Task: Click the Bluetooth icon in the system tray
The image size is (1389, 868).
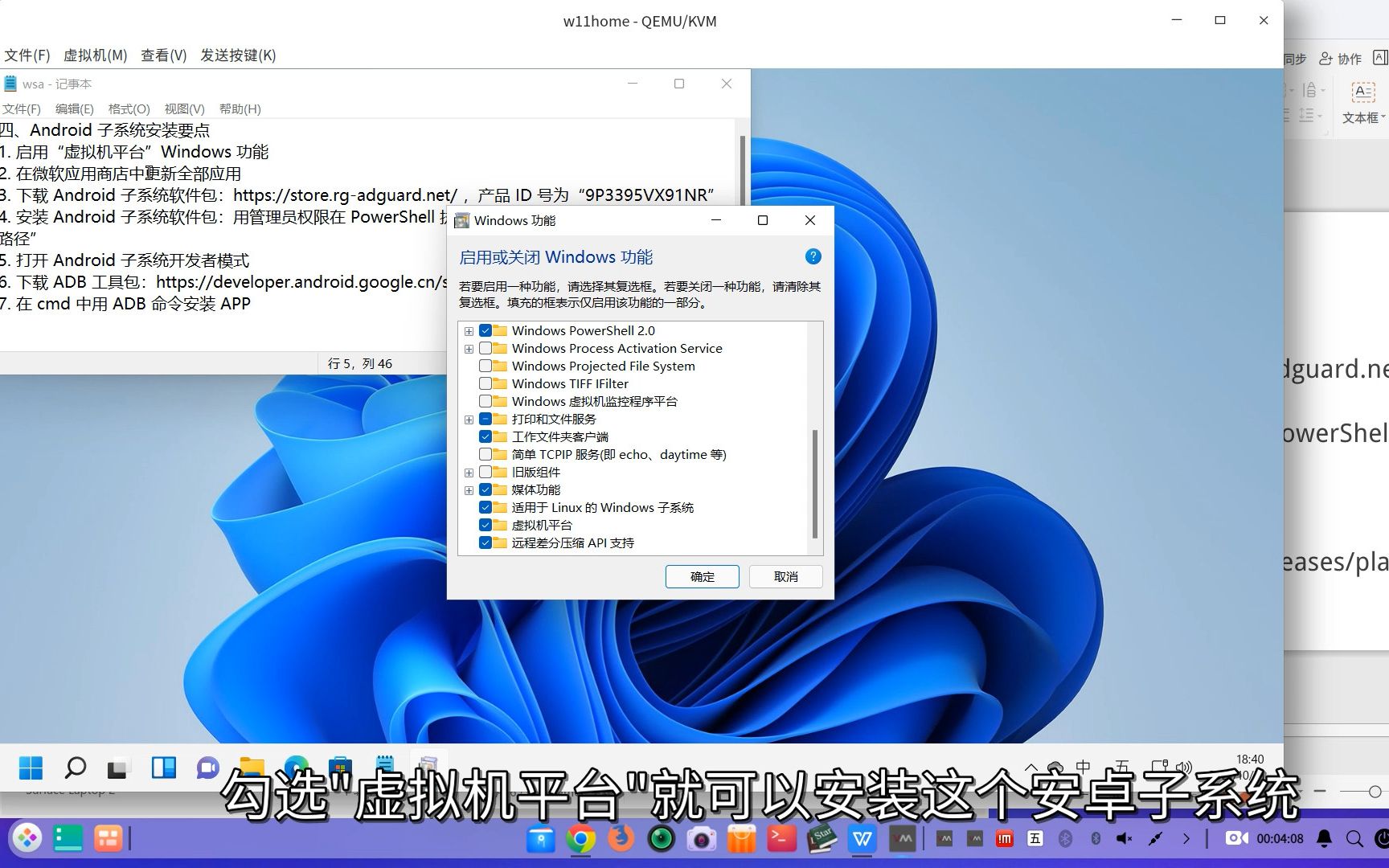Action: (1096, 838)
